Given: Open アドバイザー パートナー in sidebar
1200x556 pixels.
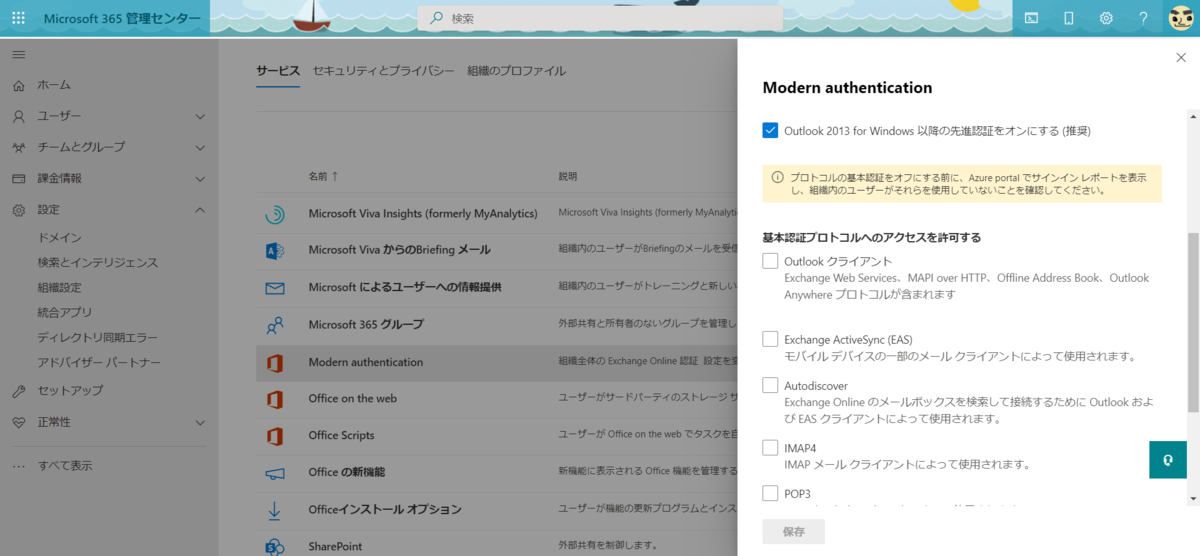Looking at the screenshot, I should coord(99,362).
